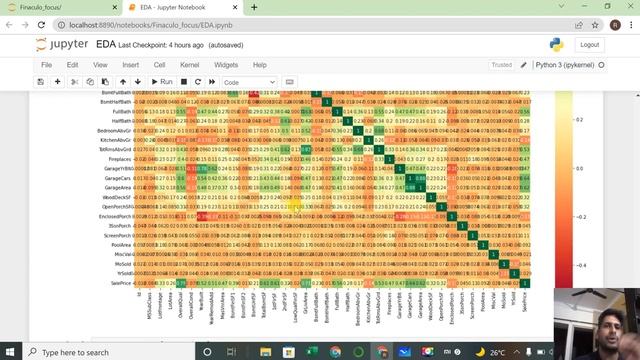The width and height of the screenshot is (640, 360).
Task: Open the Chrome three-dot menu
Action: point(631,25)
